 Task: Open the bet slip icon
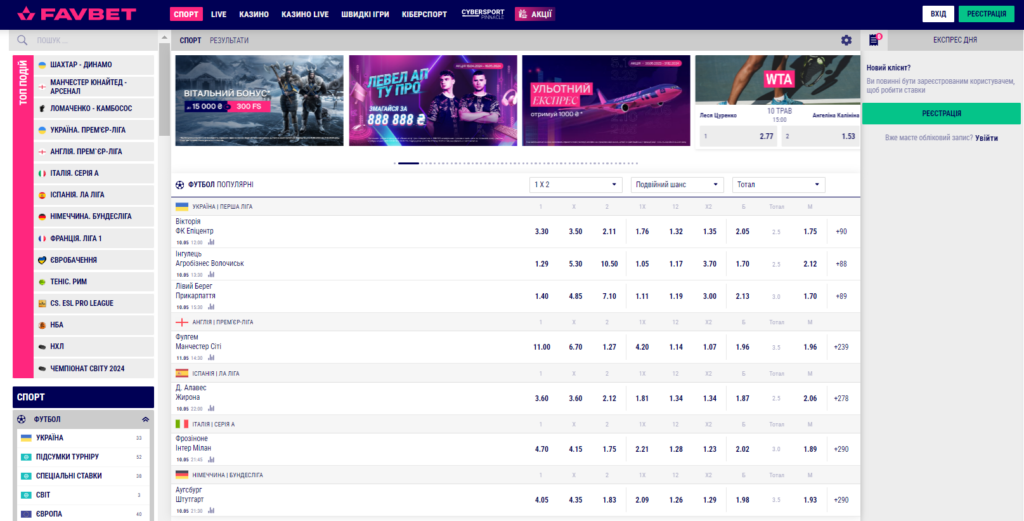tap(874, 40)
